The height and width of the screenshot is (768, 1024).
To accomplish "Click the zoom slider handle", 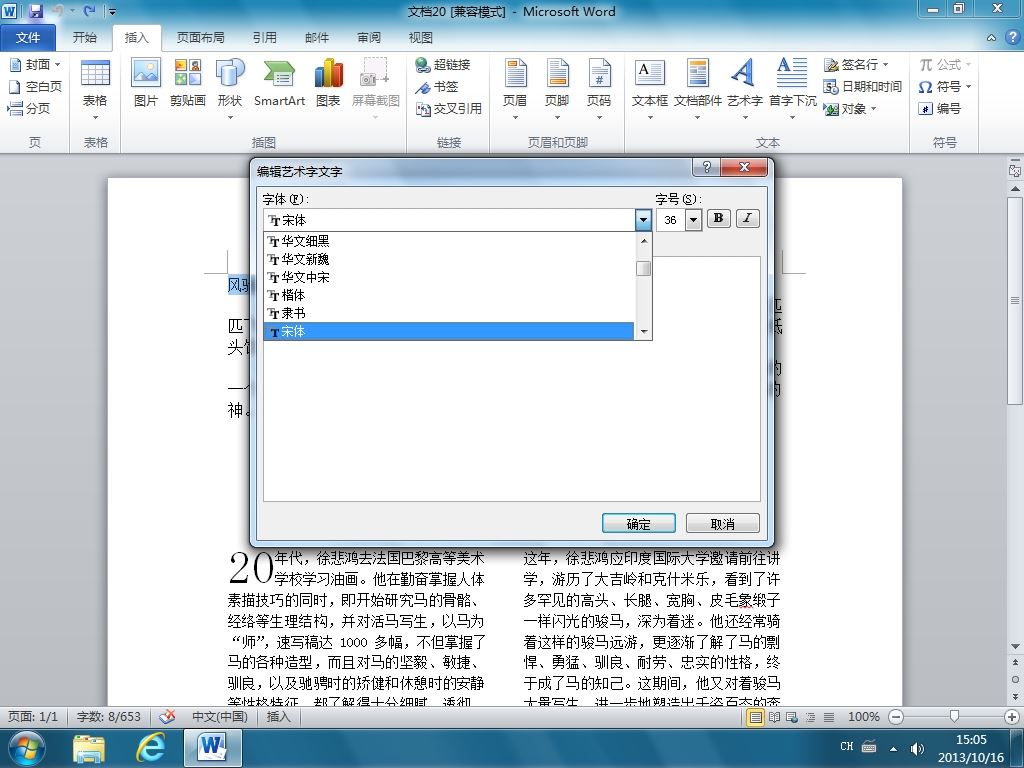I will (x=954, y=717).
